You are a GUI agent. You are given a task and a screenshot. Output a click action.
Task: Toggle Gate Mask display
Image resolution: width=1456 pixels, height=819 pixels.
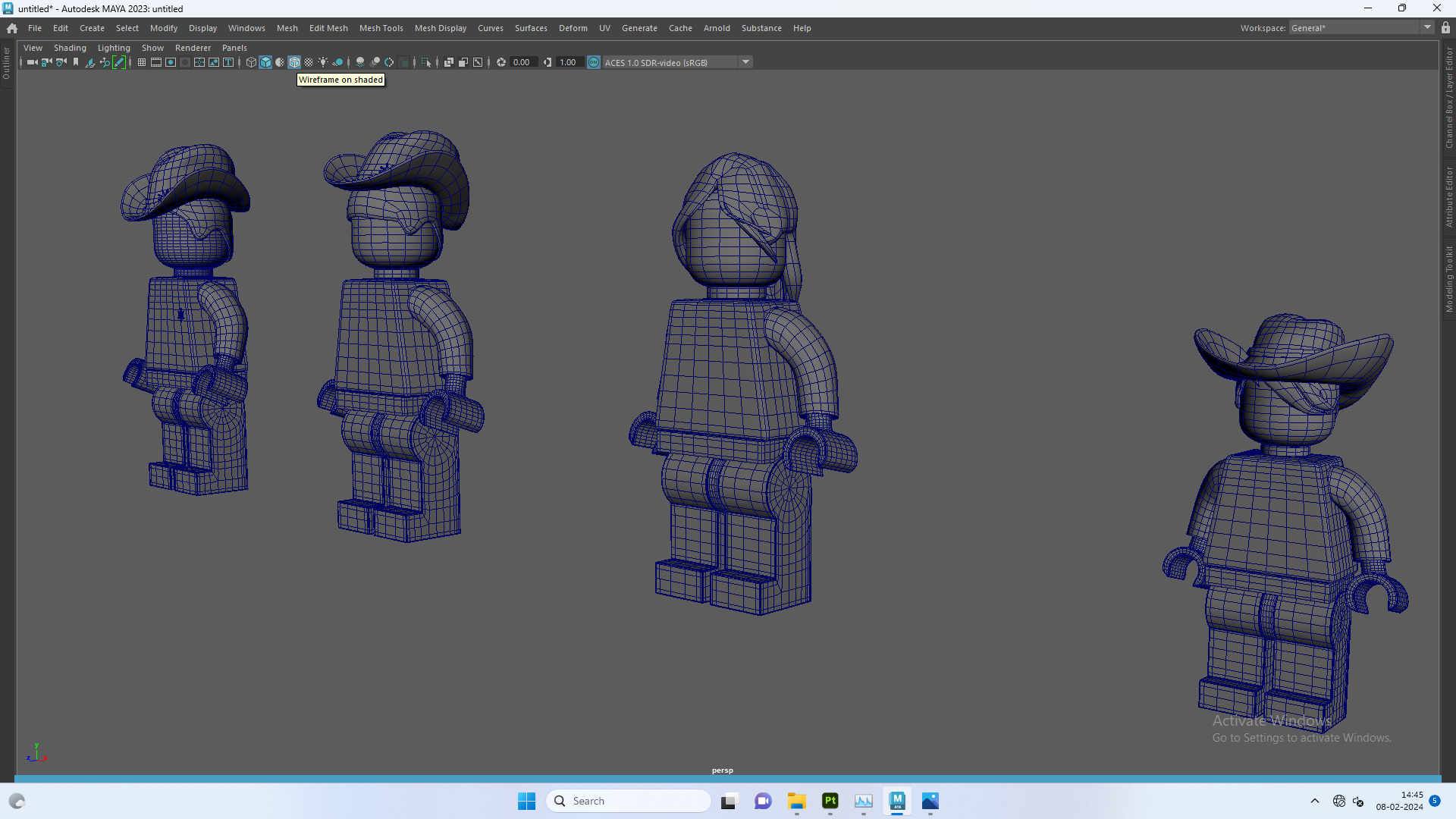185,62
